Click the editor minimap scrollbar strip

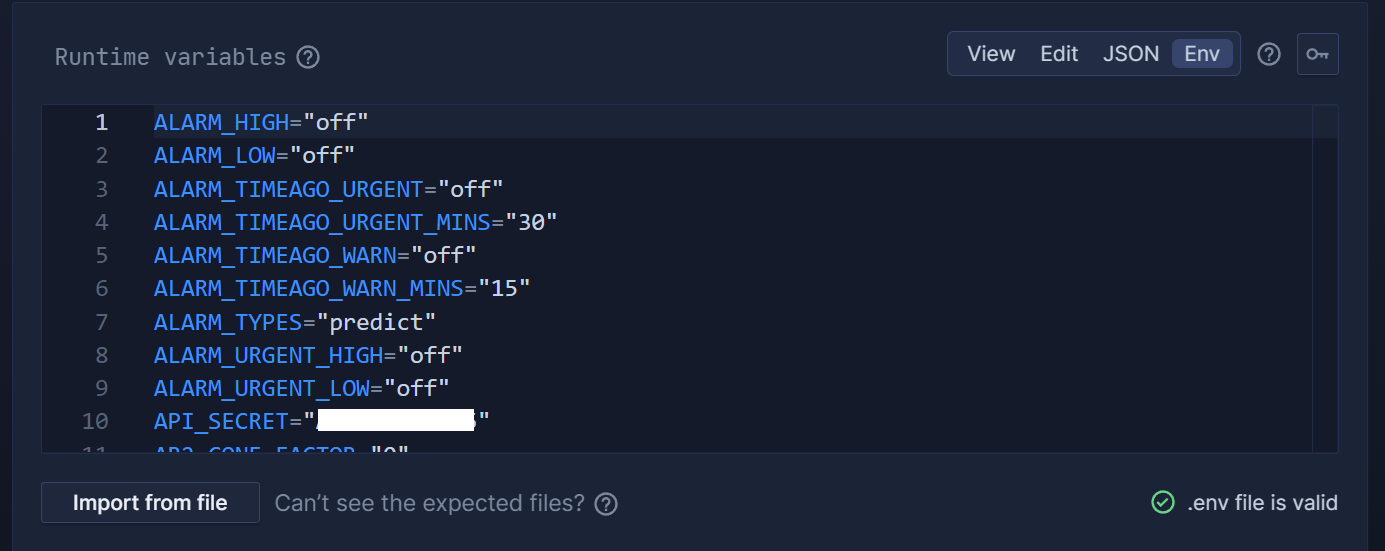pos(1325,278)
